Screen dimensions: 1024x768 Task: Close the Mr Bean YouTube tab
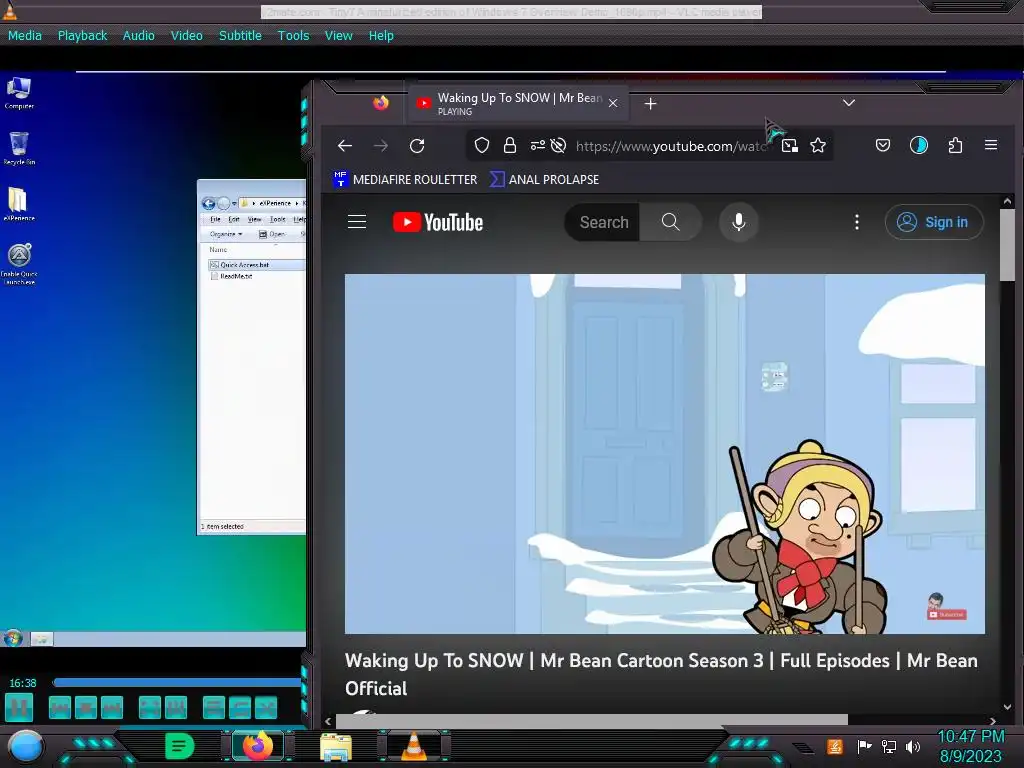[x=613, y=103]
